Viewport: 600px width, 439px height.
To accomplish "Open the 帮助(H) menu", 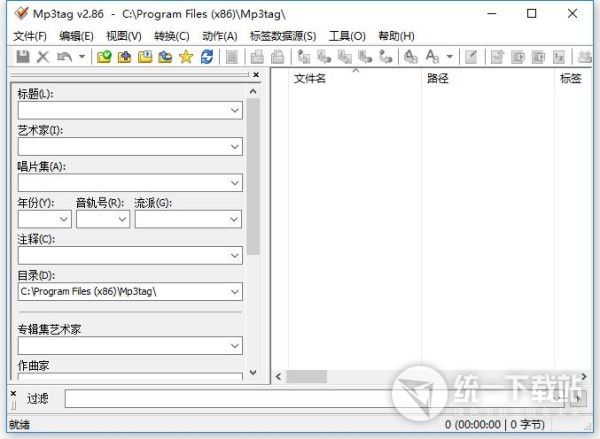I will (396, 36).
